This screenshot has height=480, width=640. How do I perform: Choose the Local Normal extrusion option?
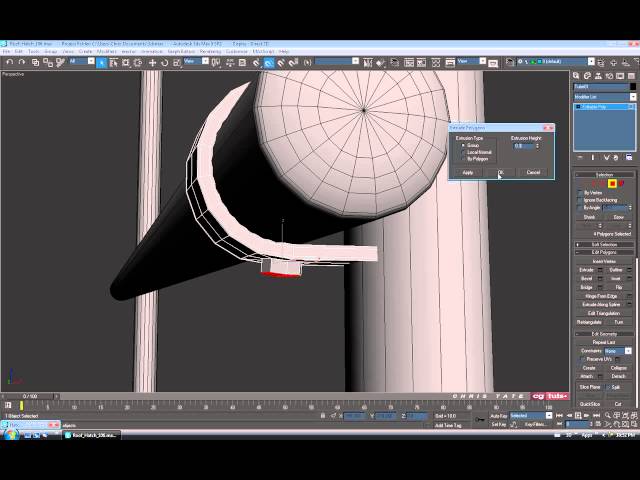coord(463,152)
